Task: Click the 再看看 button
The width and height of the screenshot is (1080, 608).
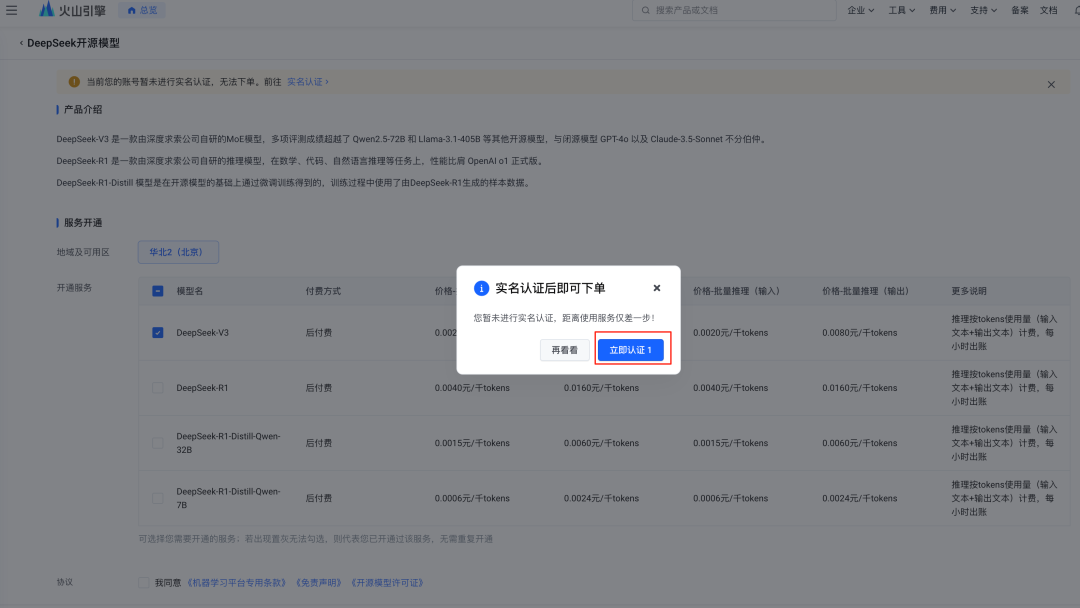Action: click(x=564, y=350)
